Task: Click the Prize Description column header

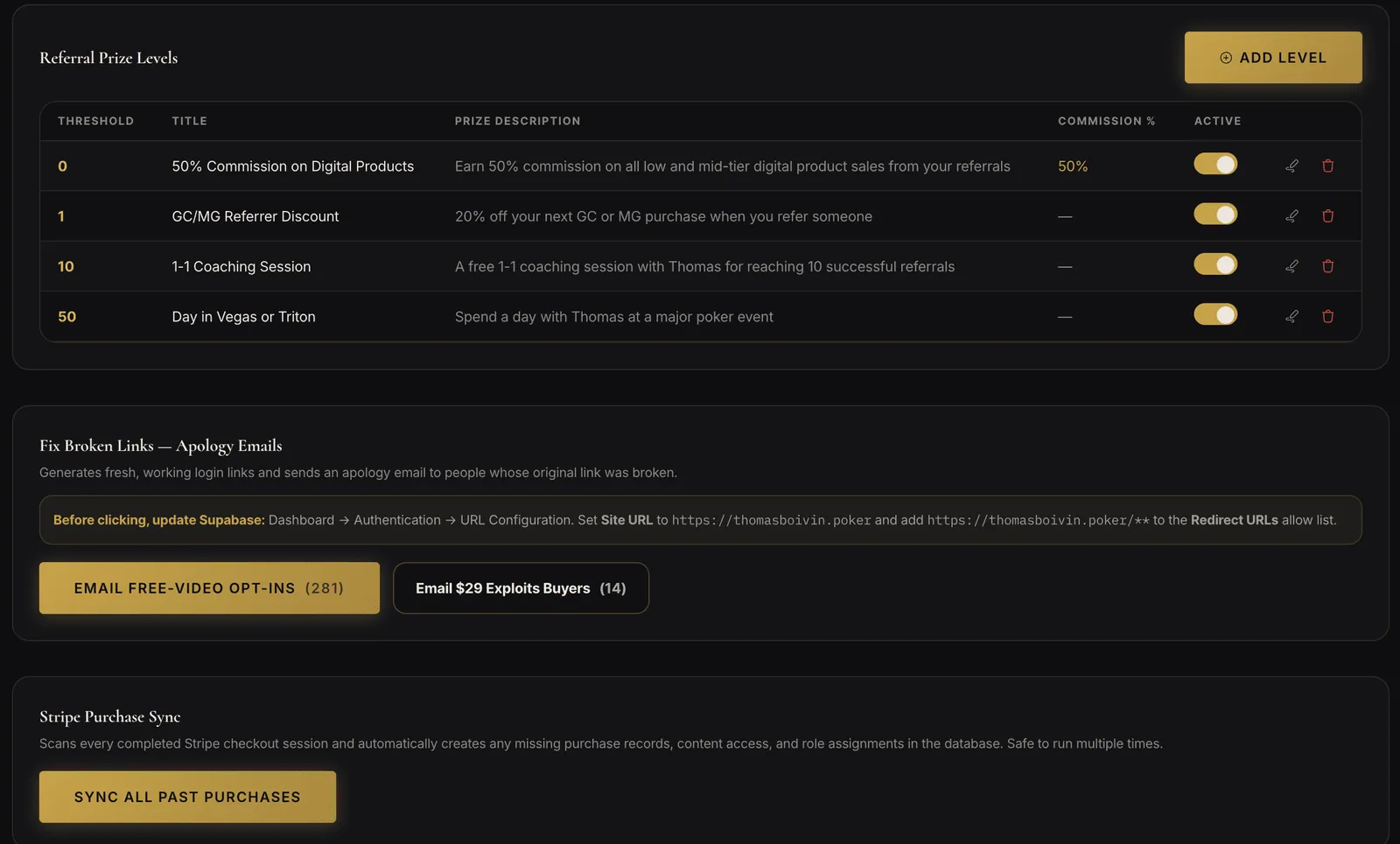Action: [517, 121]
